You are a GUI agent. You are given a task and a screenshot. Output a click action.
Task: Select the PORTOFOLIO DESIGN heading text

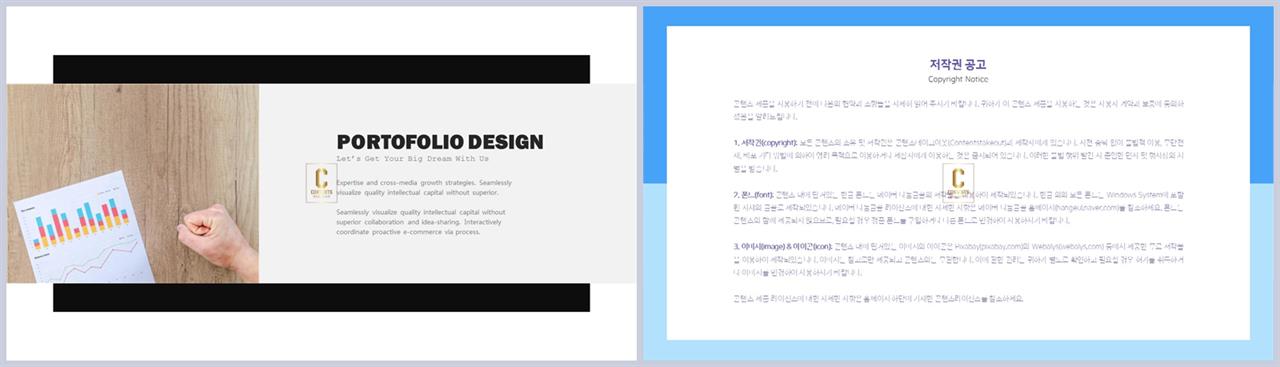[439, 142]
